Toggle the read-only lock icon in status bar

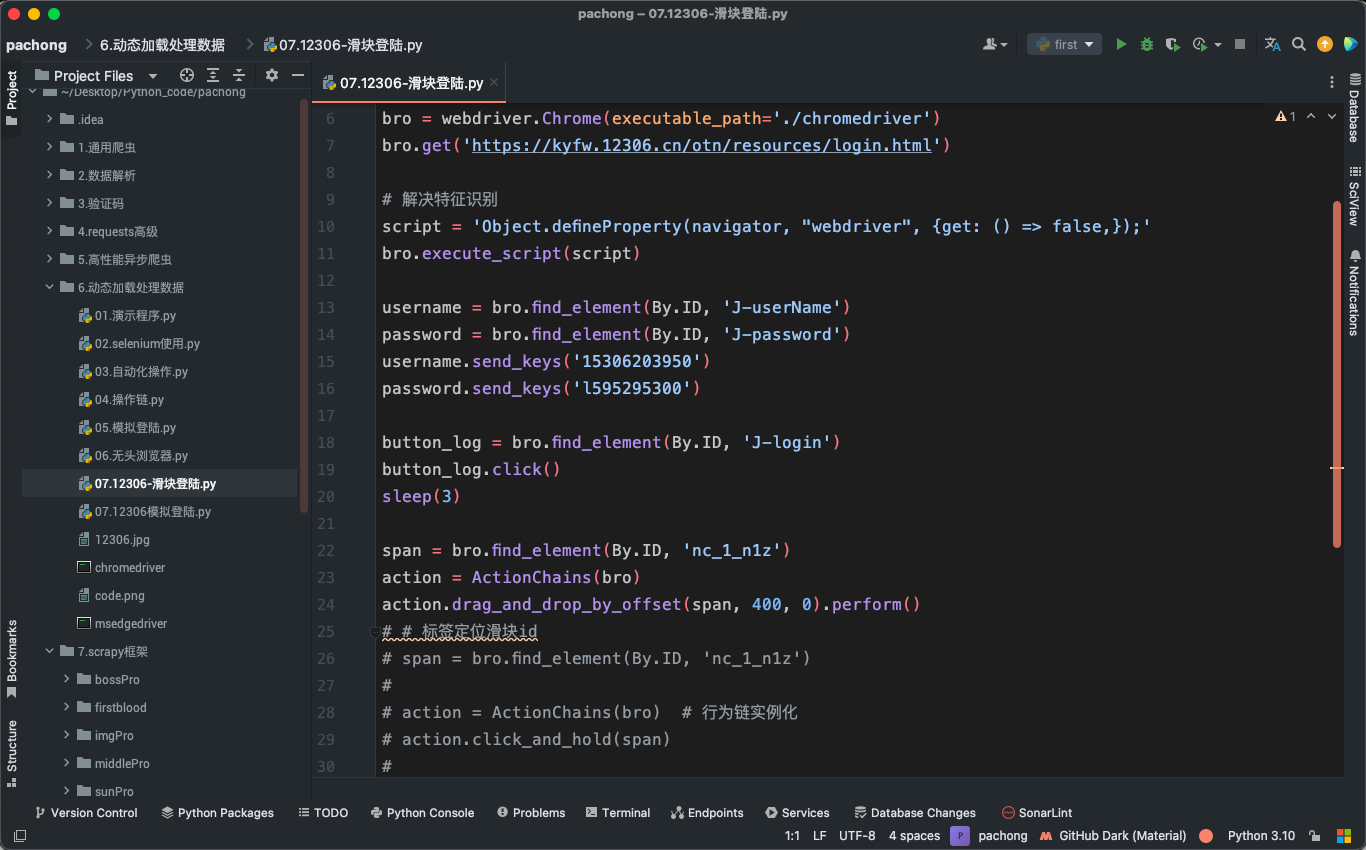(x=1314, y=836)
